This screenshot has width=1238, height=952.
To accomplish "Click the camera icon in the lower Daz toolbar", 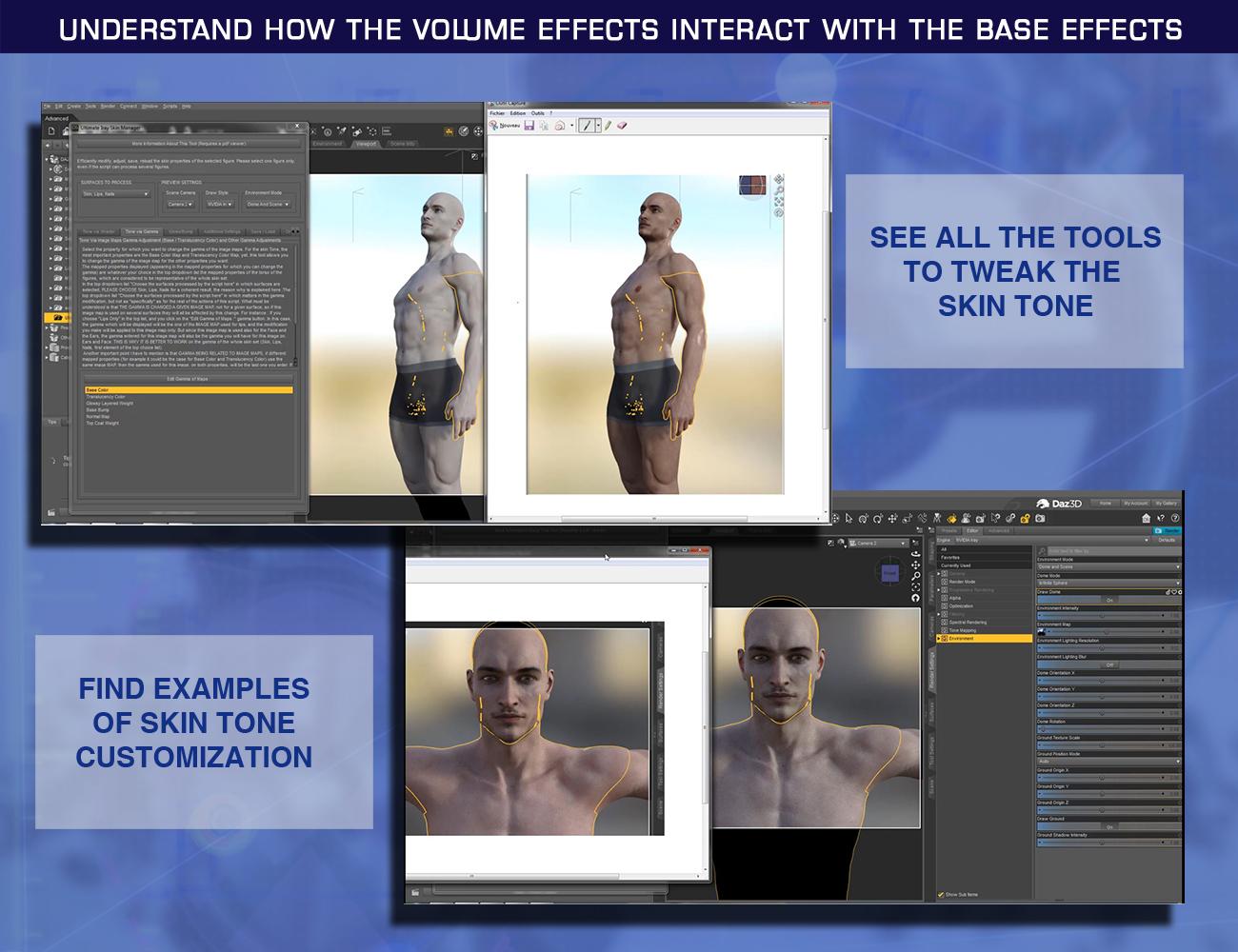I will click(1040, 519).
